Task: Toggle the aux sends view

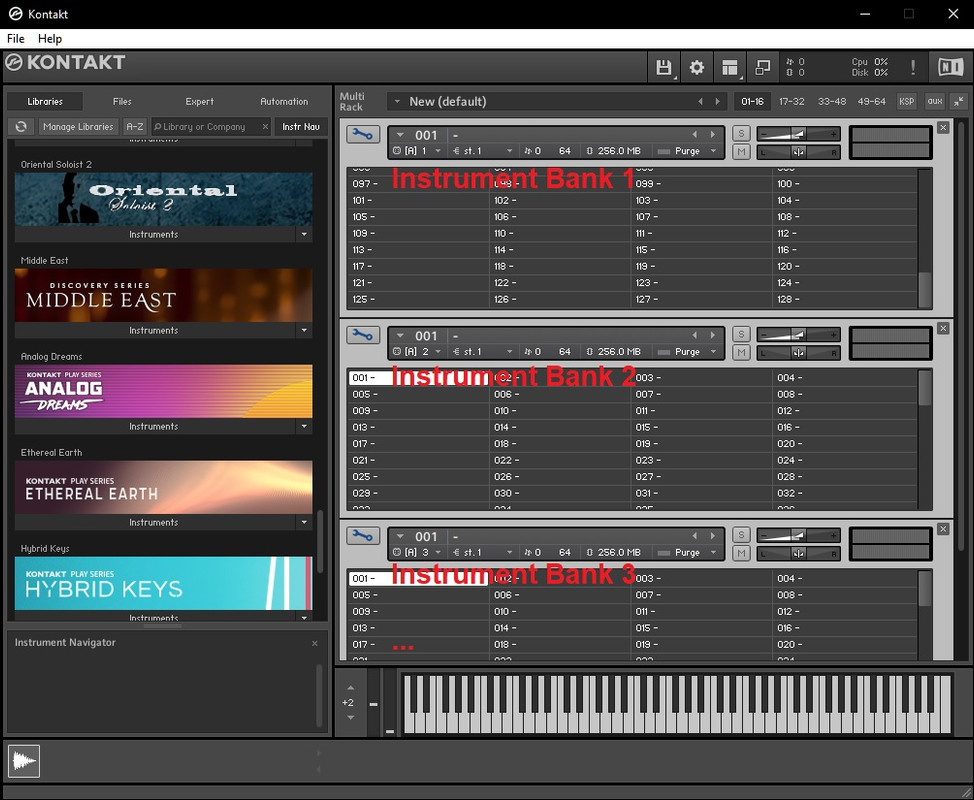Action: click(934, 101)
